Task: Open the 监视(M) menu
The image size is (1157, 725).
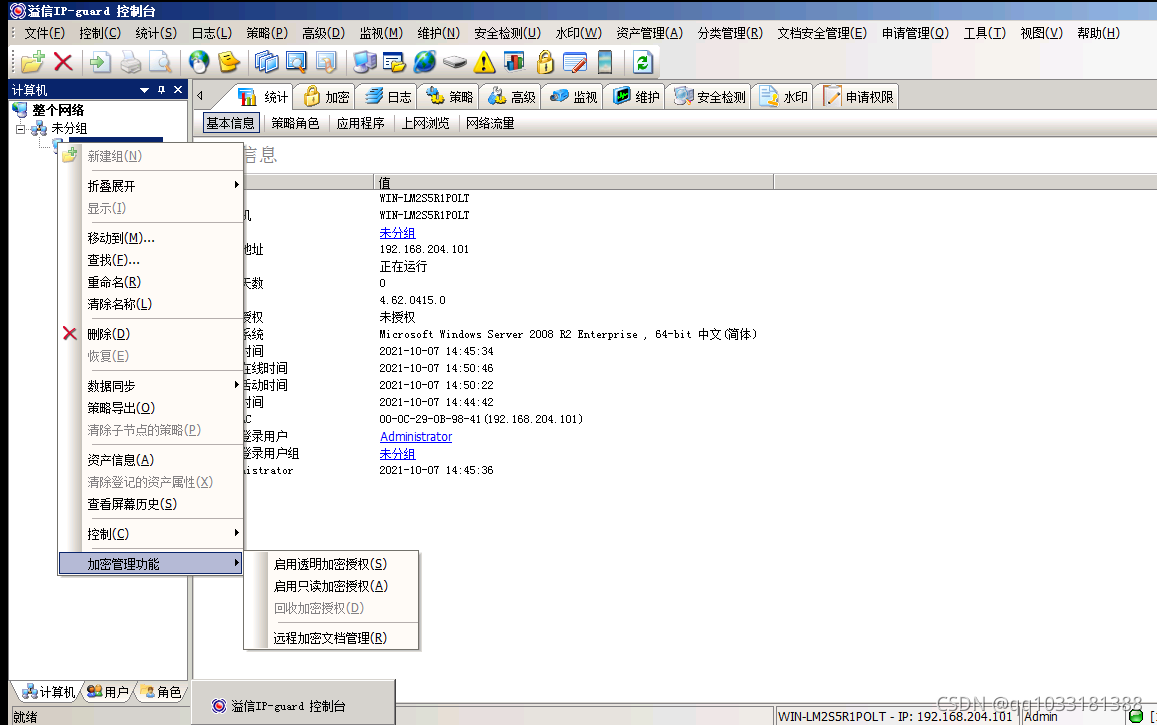Action: click(x=381, y=33)
